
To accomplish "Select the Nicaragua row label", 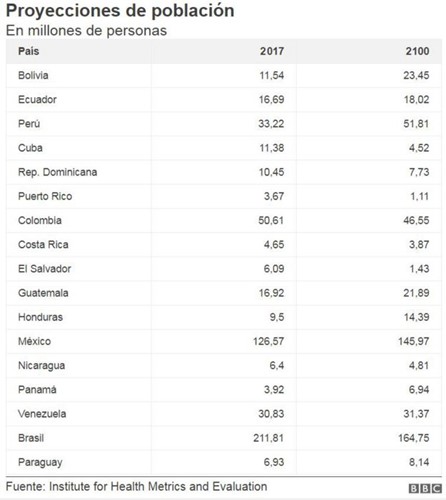I will coord(41,366).
